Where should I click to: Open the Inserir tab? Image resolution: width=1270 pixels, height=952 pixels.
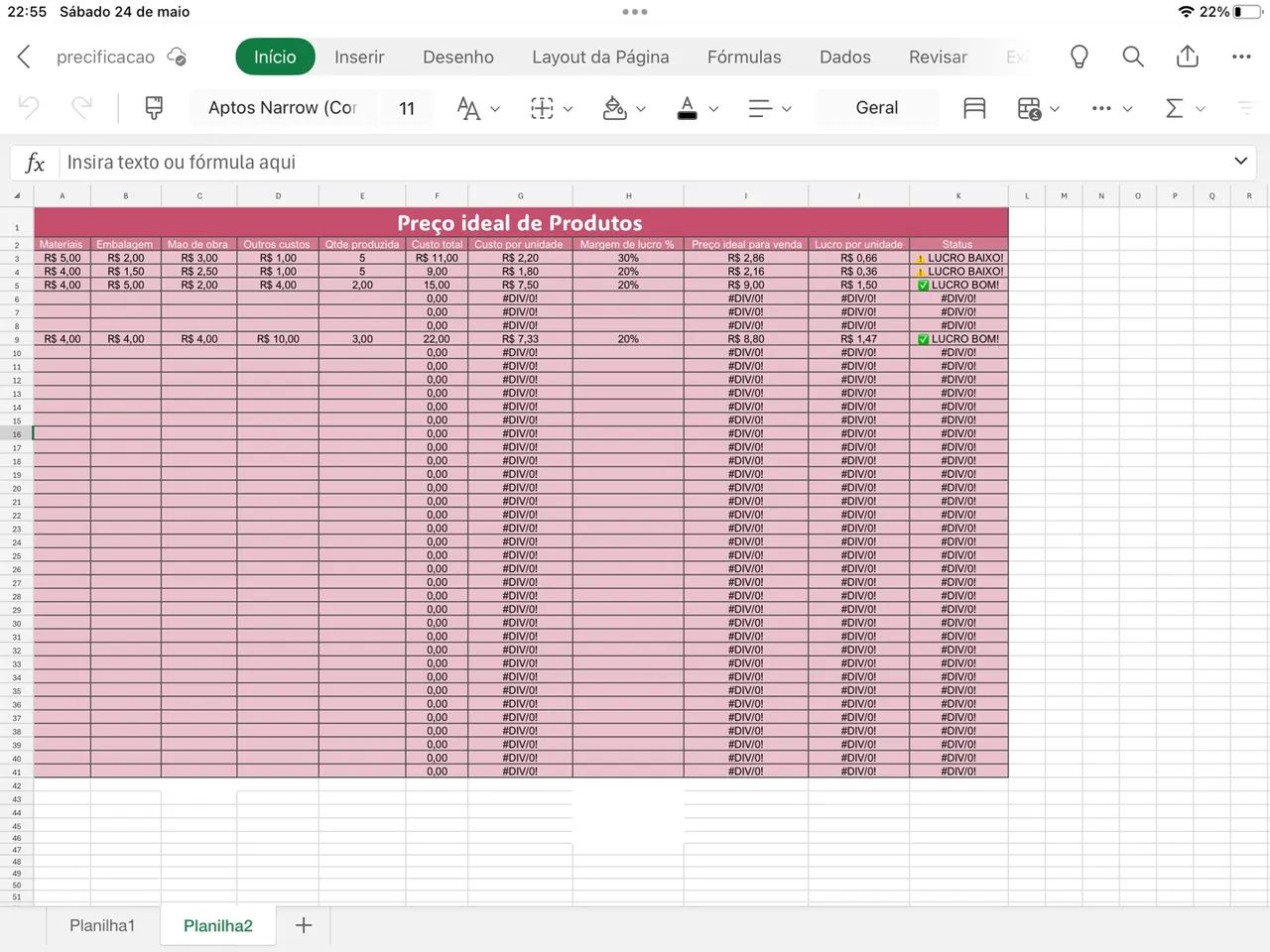pyautogui.click(x=359, y=57)
